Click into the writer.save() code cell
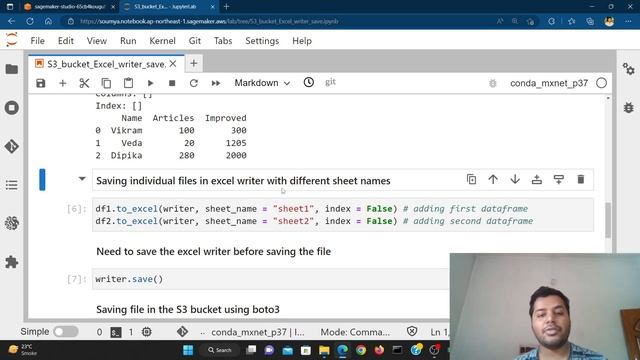The width and height of the screenshot is (640, 360). [271, 279]
